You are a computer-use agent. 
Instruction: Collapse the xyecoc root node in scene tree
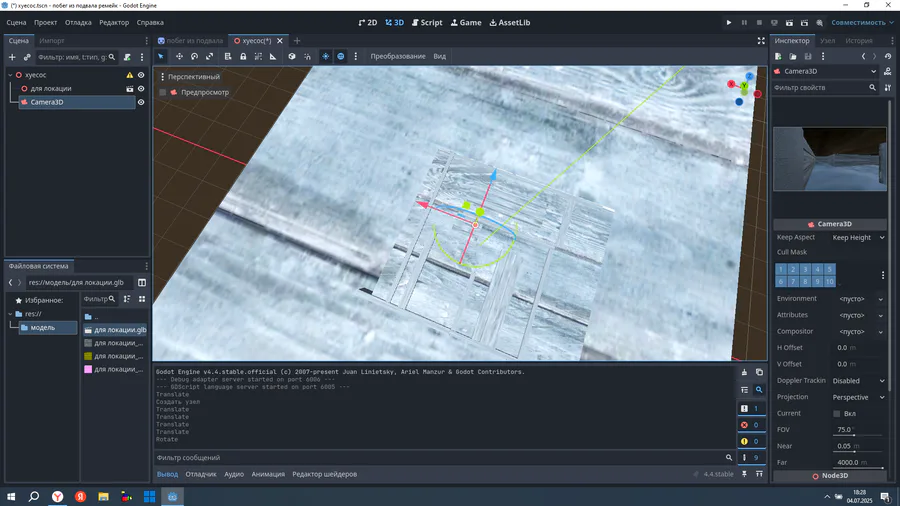click(x=10, y=75)
